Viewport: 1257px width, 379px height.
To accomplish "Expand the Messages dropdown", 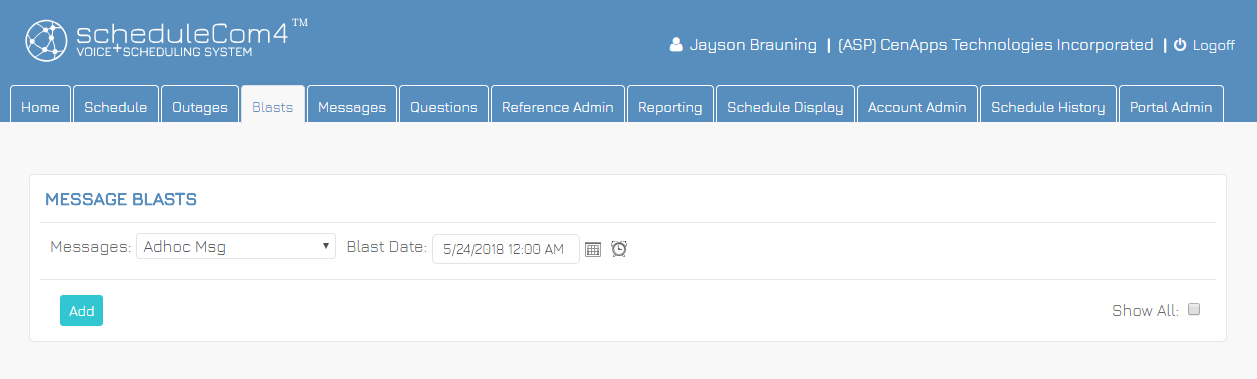I will click(236, 246).
